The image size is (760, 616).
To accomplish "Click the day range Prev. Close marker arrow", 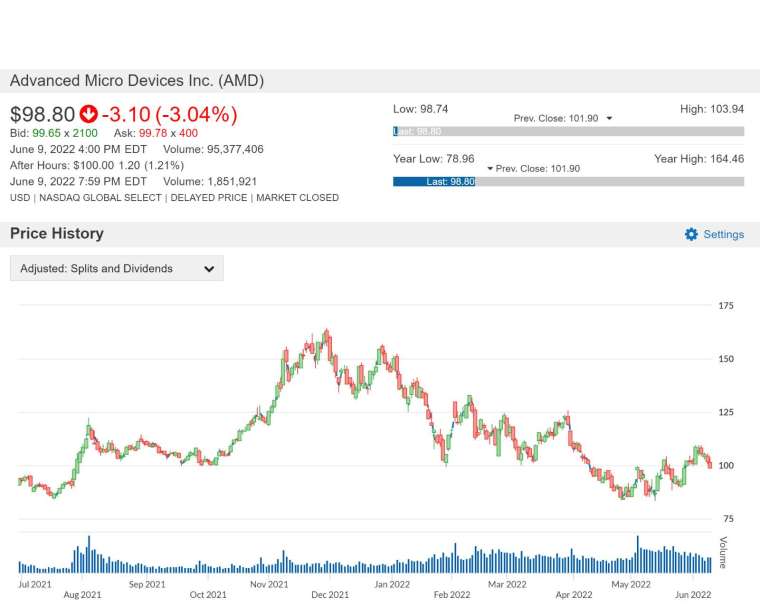I will 609,118.
